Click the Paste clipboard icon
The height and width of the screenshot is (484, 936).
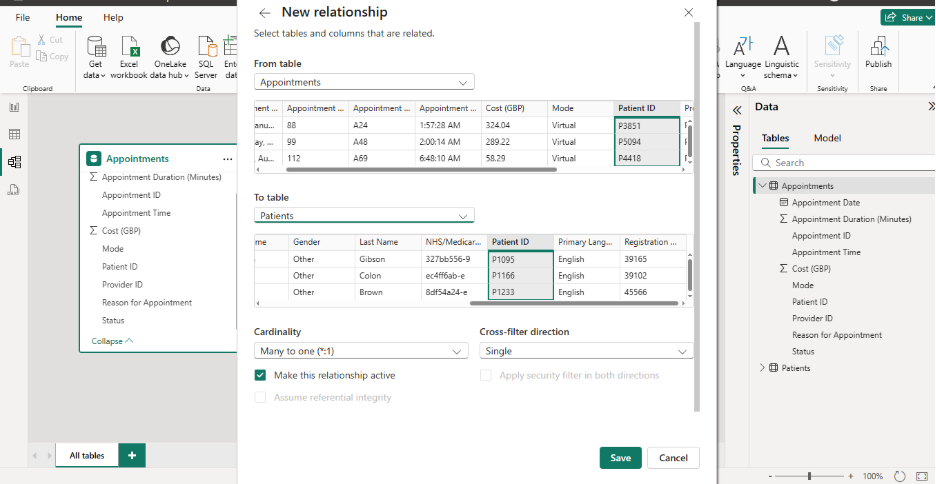point(19,47)
